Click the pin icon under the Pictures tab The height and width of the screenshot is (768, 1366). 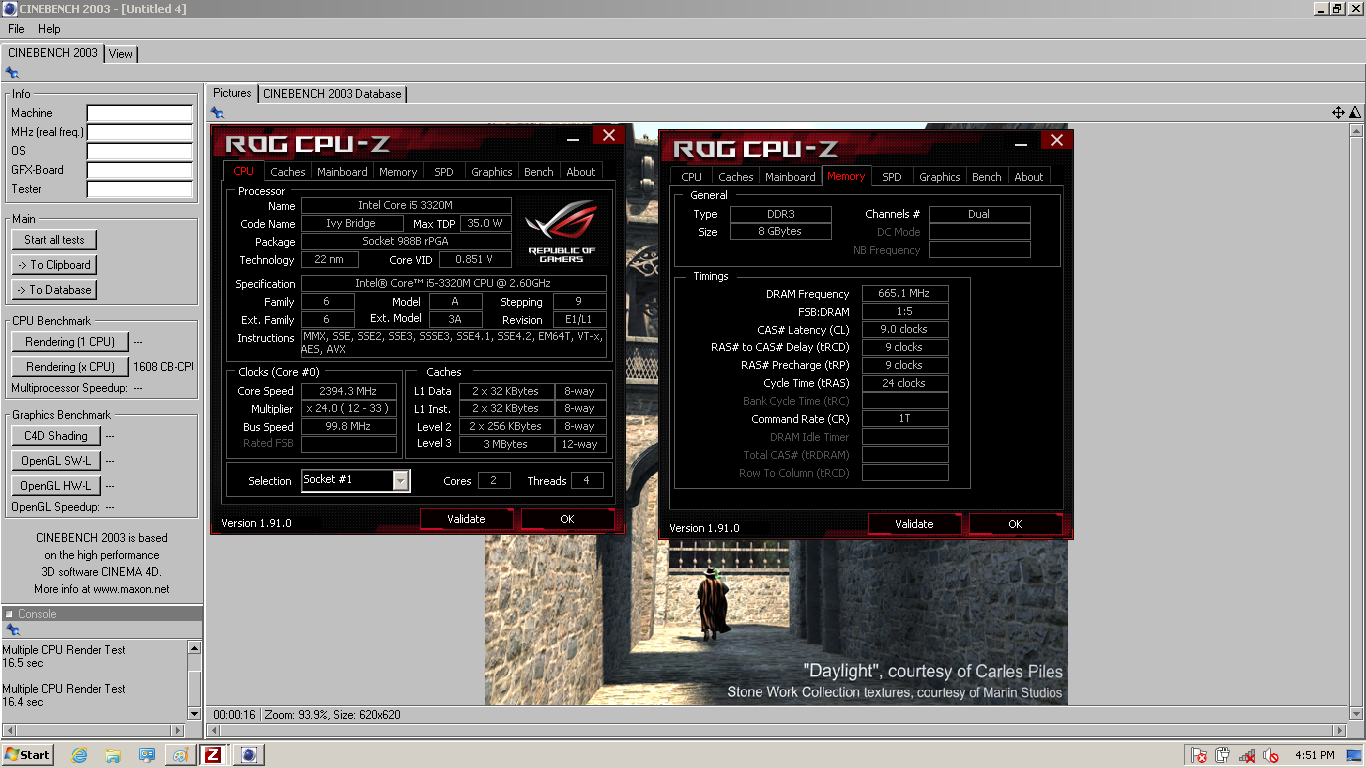click(217, 113)
